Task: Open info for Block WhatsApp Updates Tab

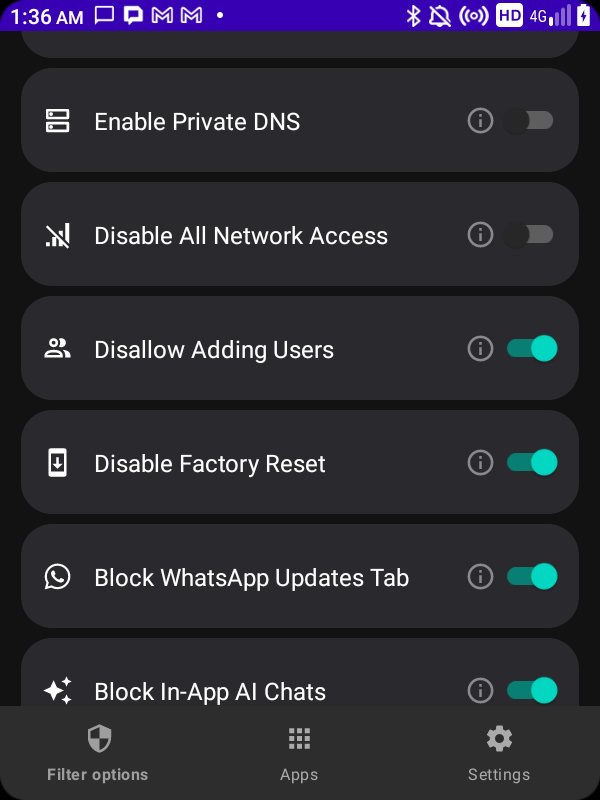Action: (480, 576)
